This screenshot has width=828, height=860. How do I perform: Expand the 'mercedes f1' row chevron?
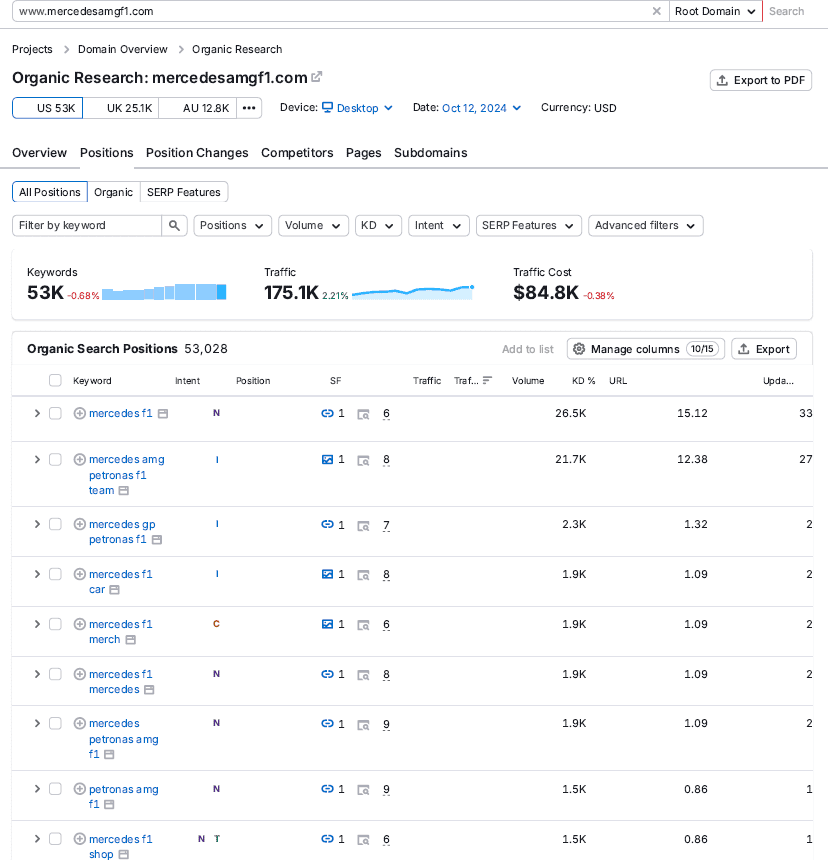click(37, 413)
